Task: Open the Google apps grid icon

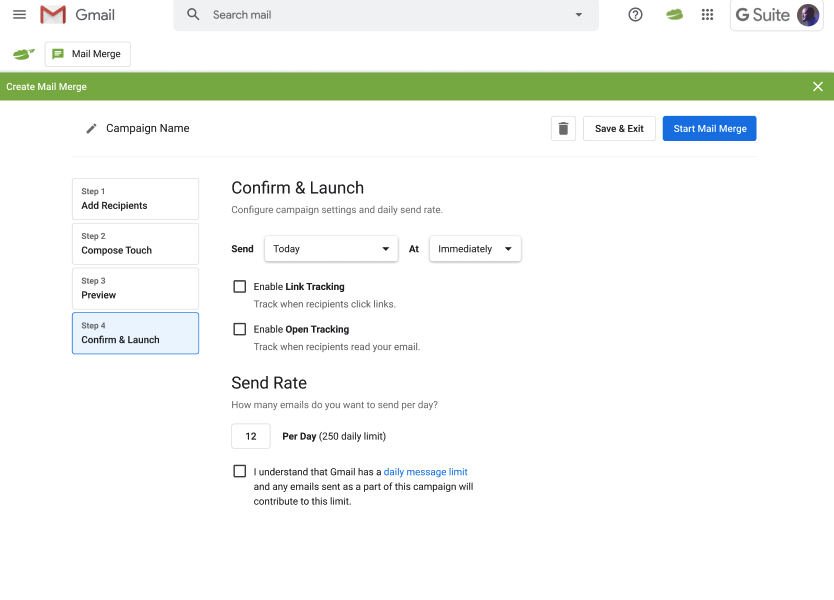Action: 708,15
